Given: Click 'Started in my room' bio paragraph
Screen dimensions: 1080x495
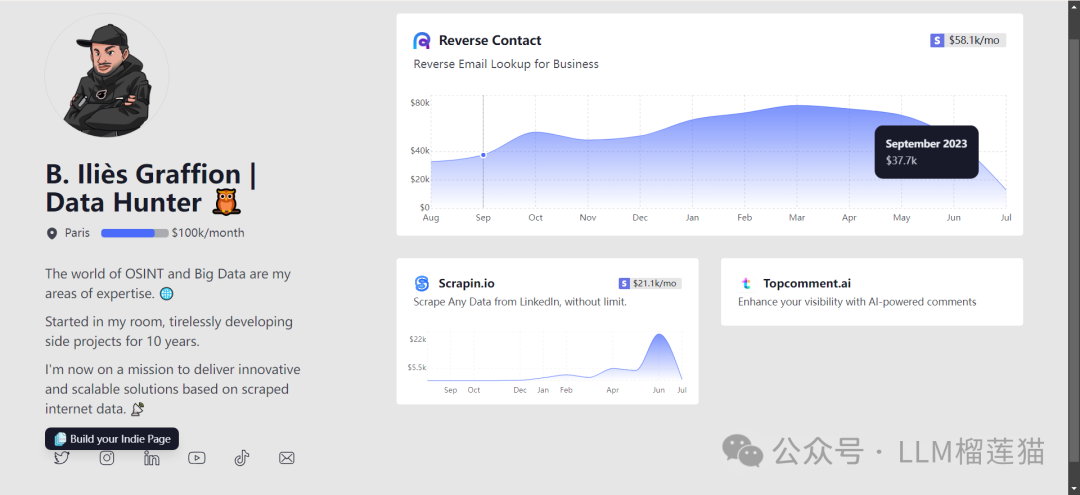Looking at the screenshot, I should (169, 332).
